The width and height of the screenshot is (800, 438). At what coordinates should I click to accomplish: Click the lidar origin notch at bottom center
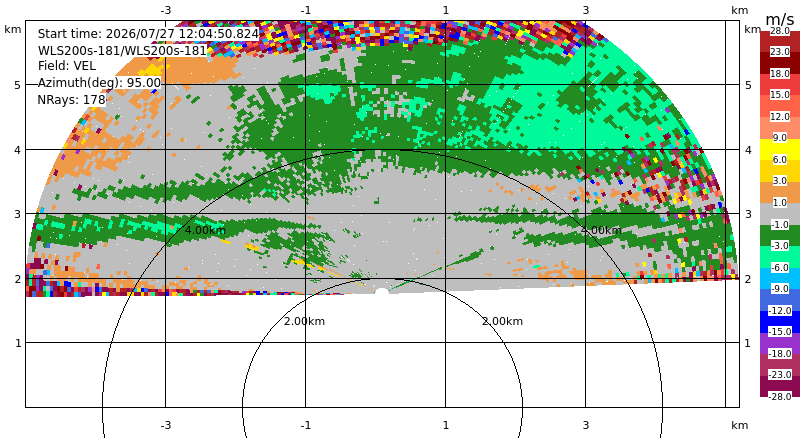pyautogui.click(x=382, y=291)
